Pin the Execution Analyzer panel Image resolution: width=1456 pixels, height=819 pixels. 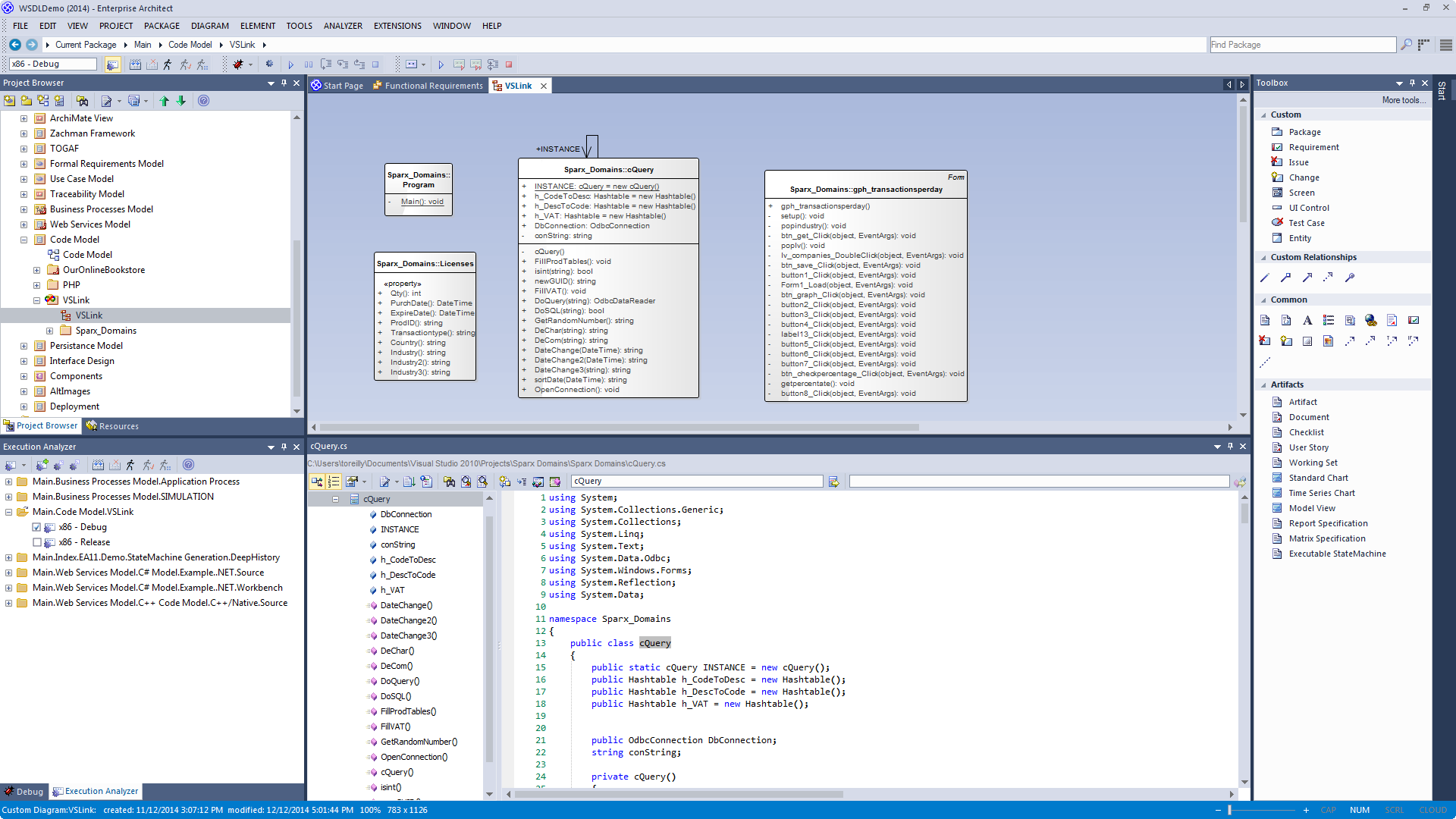point(284,447)
